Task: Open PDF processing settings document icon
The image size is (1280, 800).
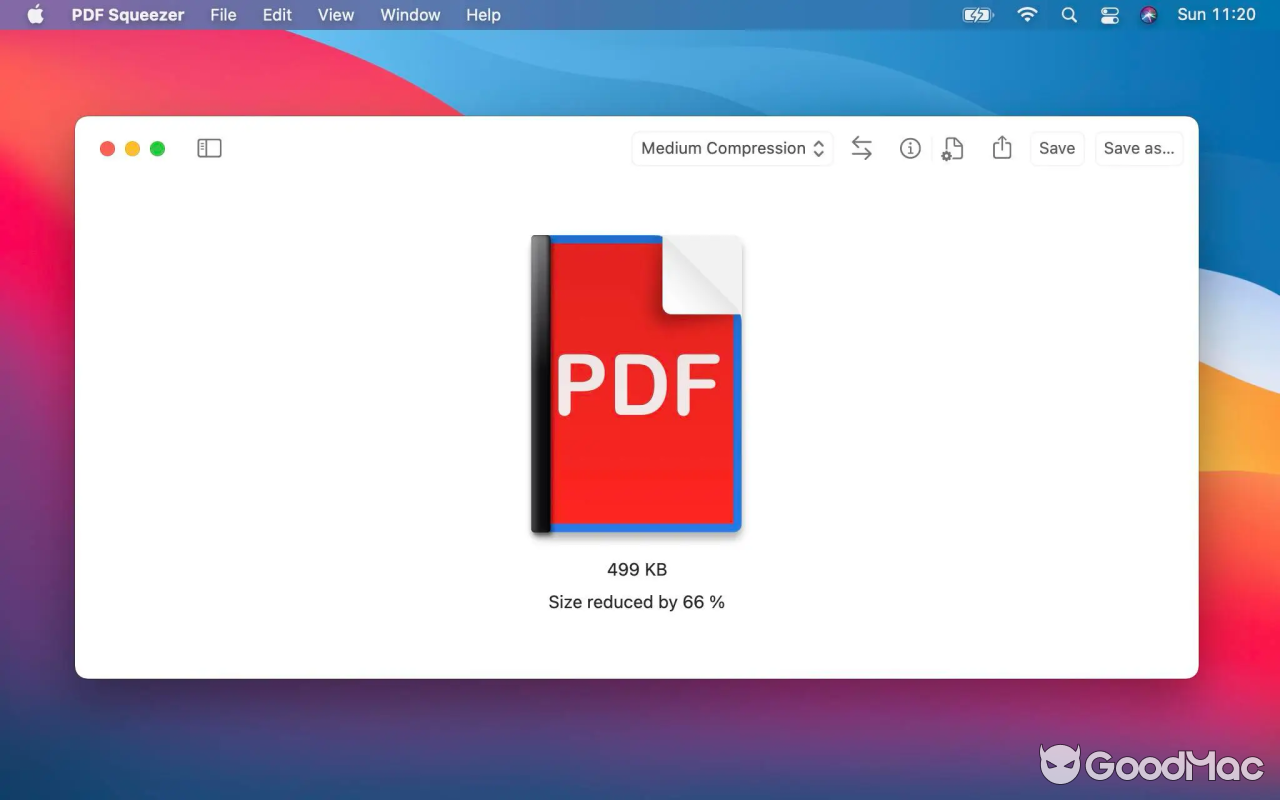Action: [x=952, y=148]
